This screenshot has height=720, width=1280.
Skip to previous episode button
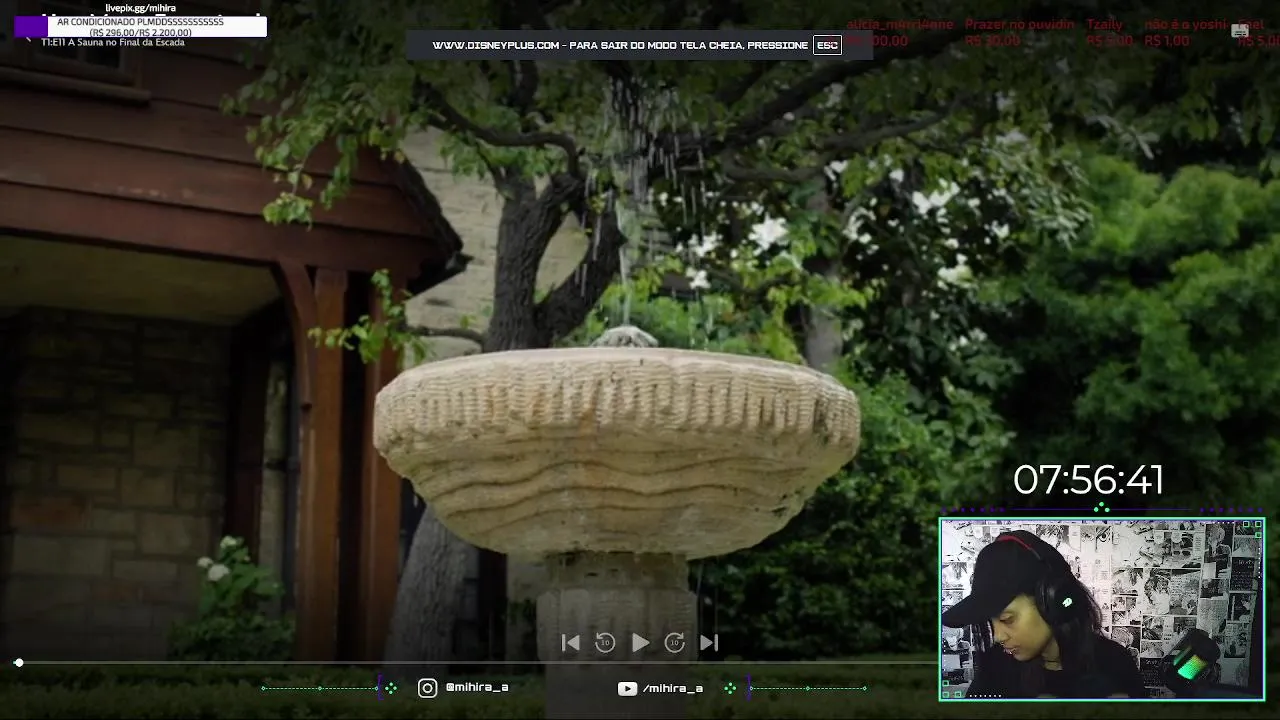(x=570, y=643)
